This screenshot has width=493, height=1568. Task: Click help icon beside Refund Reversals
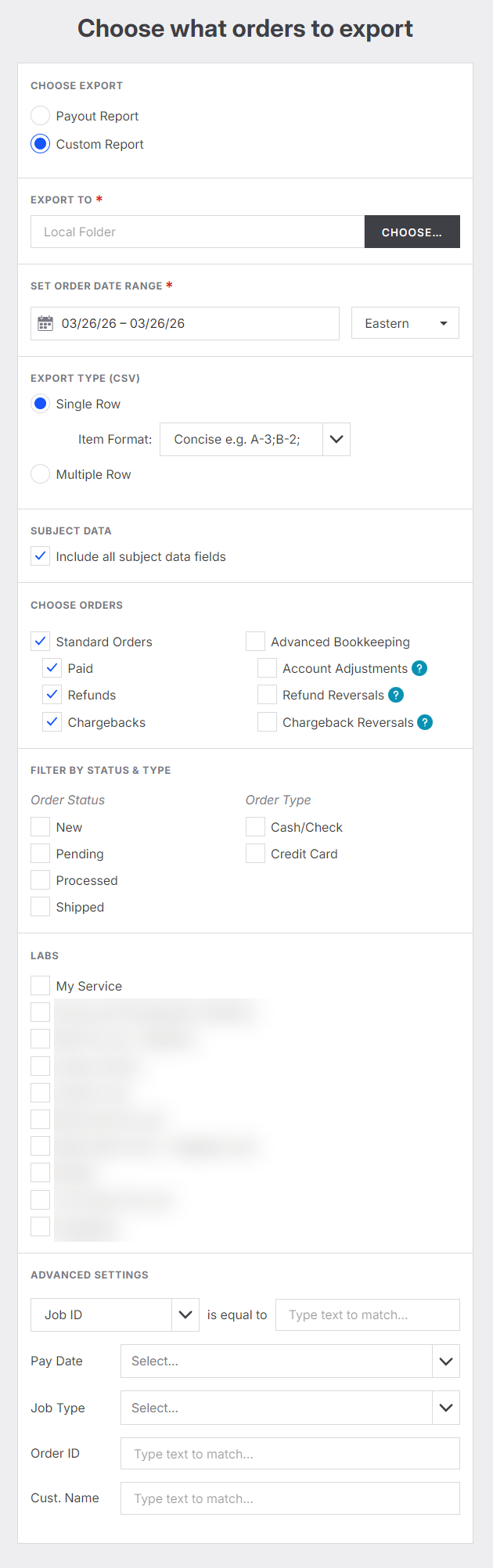[396, 695]
